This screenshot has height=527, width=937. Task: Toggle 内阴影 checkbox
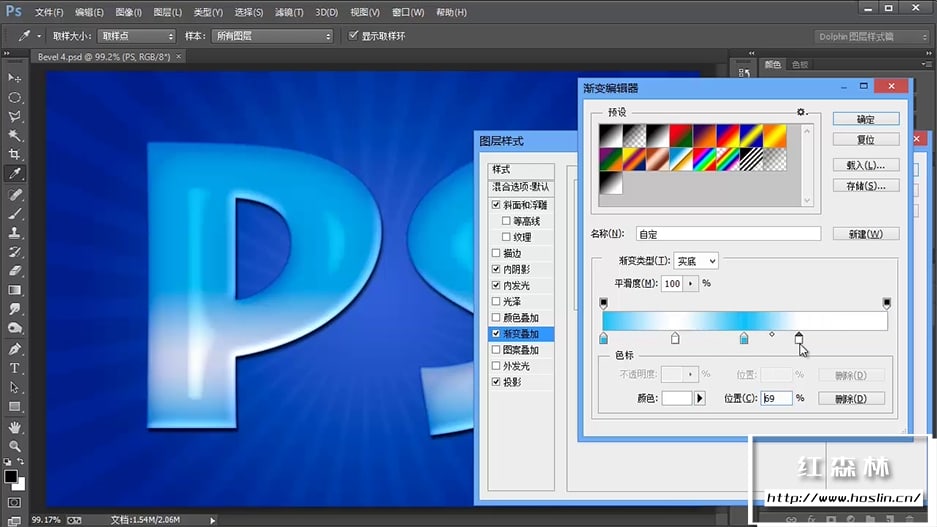(496, 269)
